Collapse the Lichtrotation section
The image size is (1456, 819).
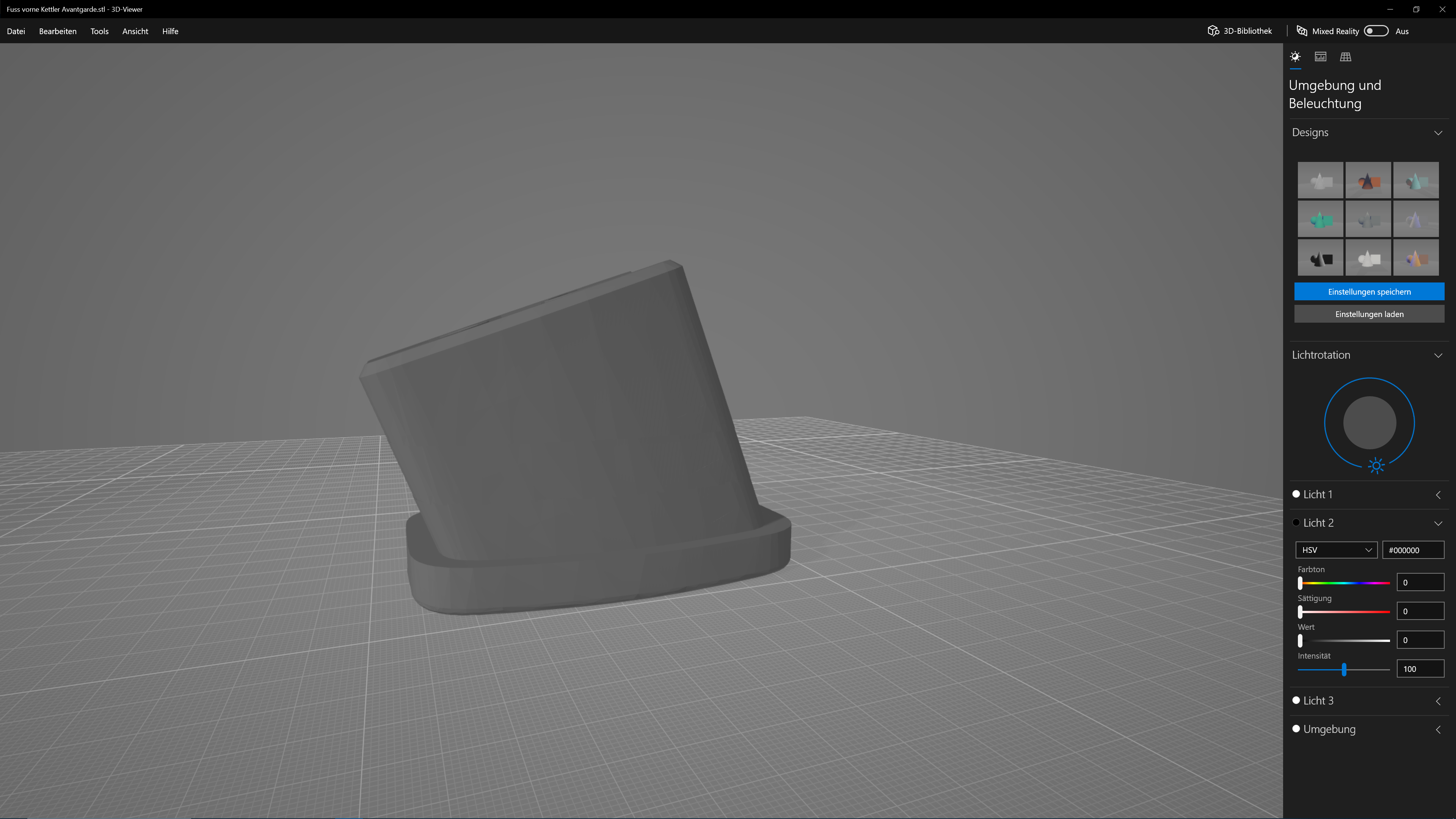(x=1438, y=356)
